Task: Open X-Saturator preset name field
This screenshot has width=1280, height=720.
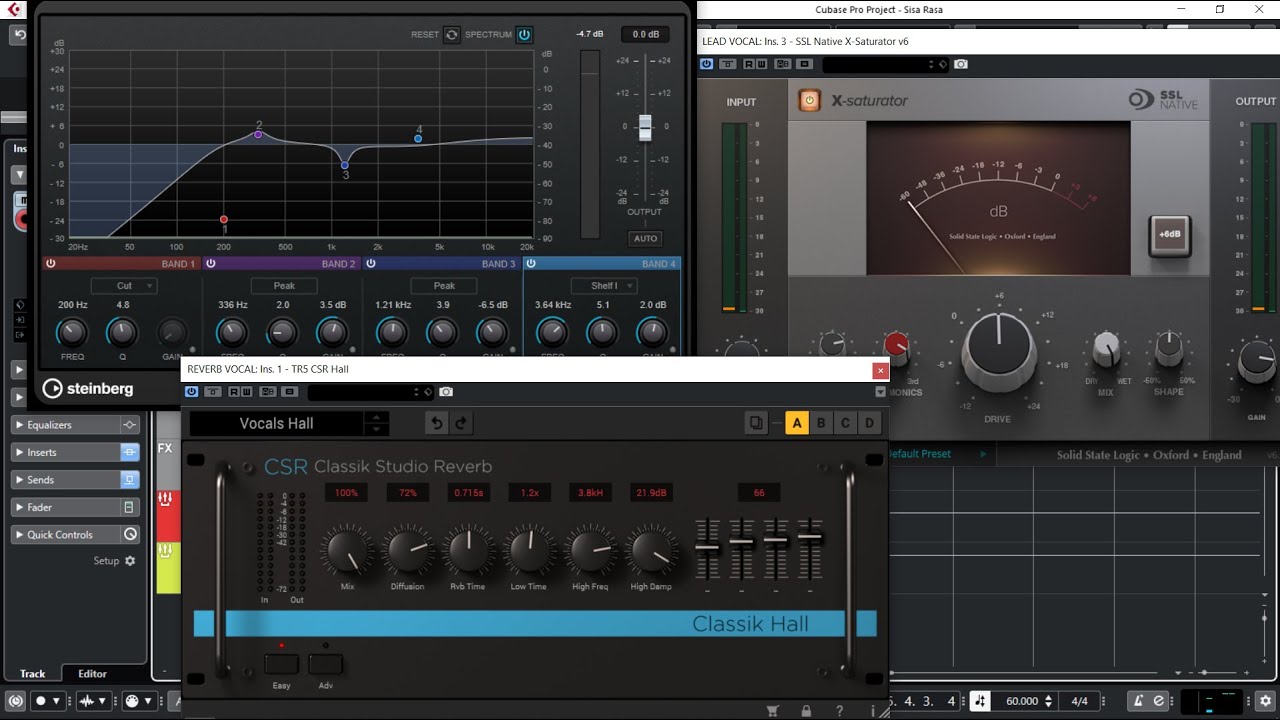Action: click(x=885, y=64)
